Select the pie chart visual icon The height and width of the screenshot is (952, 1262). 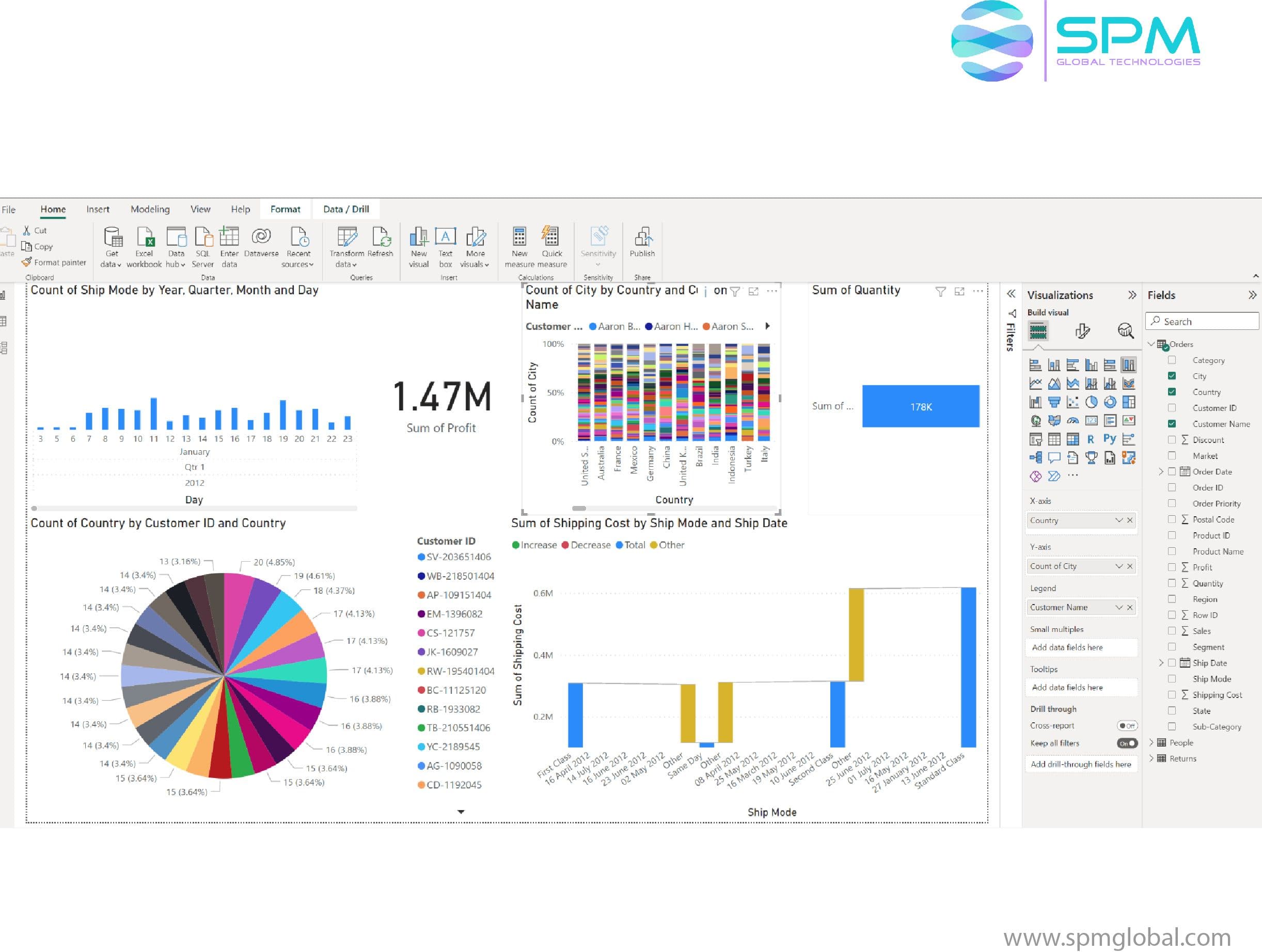1091,402
